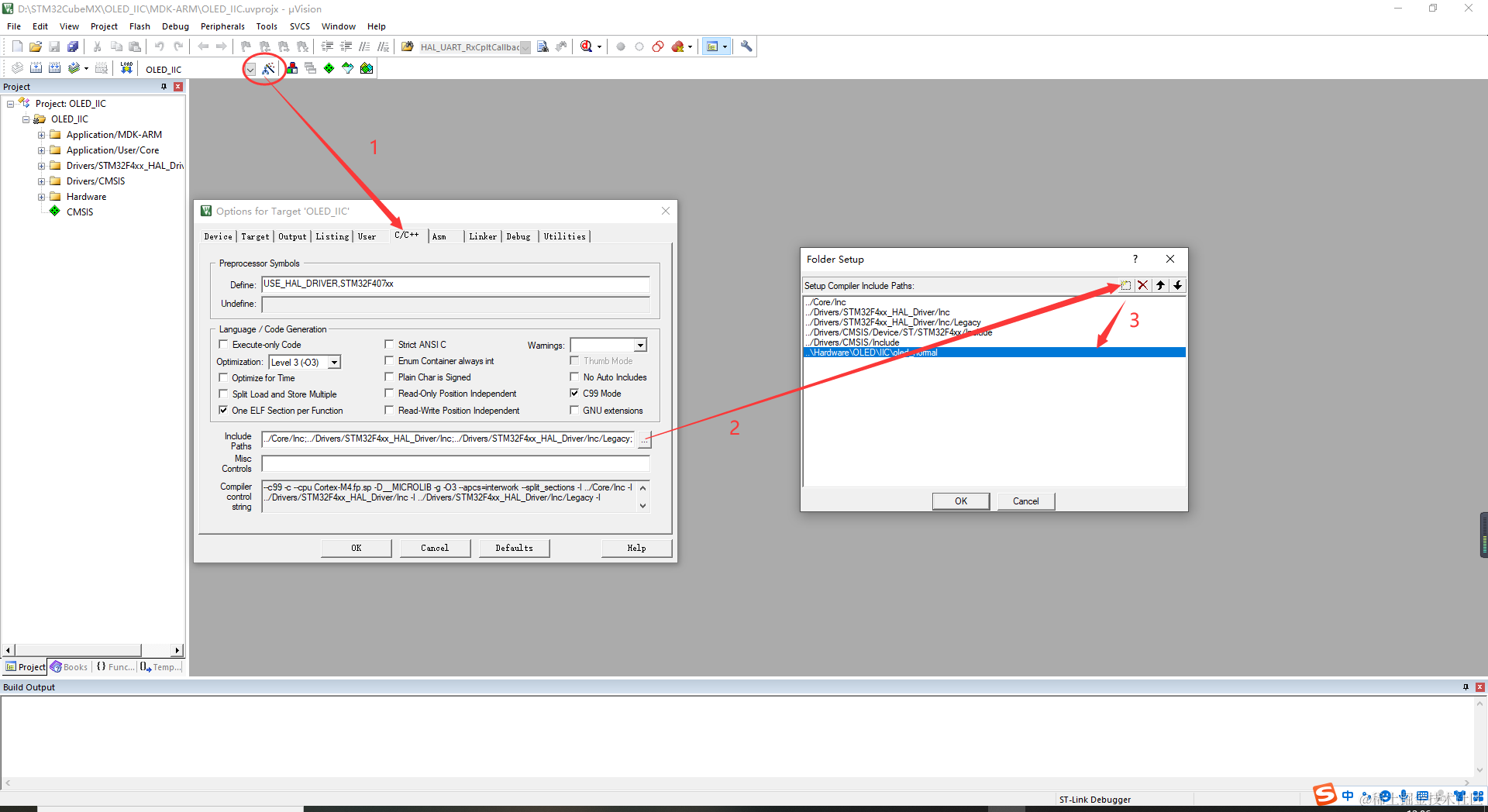Toggle Optimize for Time checkbox
The width and height of the screenshot is (1488, 812).
point(224,377)
